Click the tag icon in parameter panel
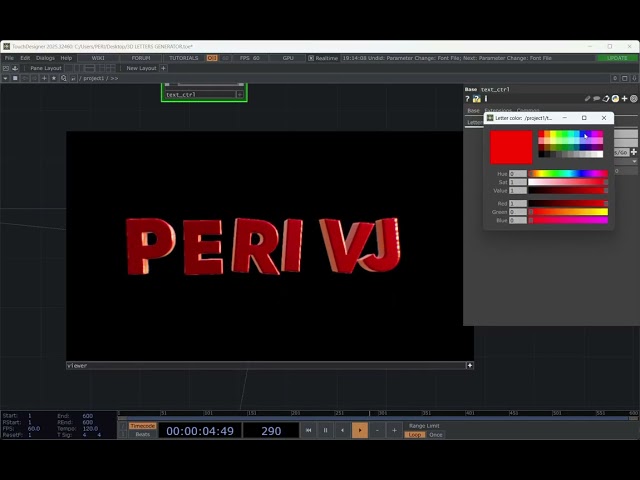The image size is (640, 480). 606,98
